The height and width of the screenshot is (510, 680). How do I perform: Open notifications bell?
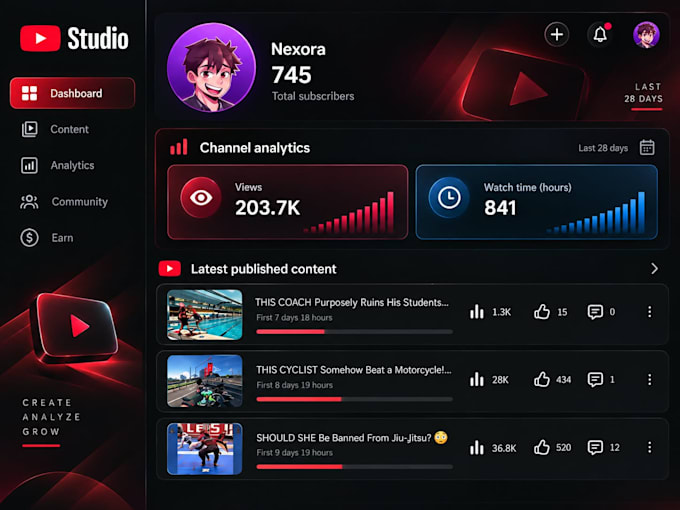tap(600, 34)
